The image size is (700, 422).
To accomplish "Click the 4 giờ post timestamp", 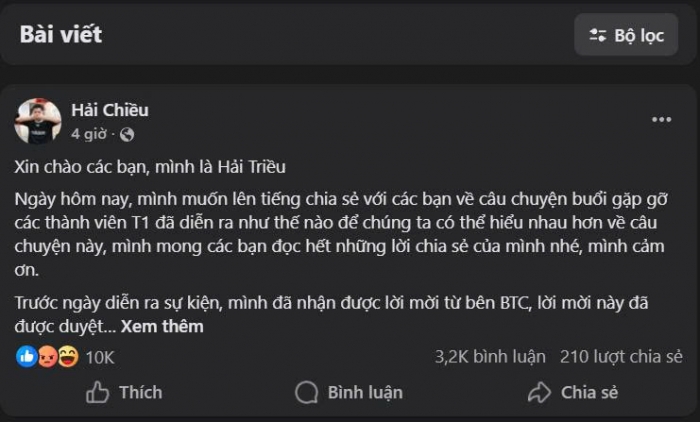I will tap(88, 134).
